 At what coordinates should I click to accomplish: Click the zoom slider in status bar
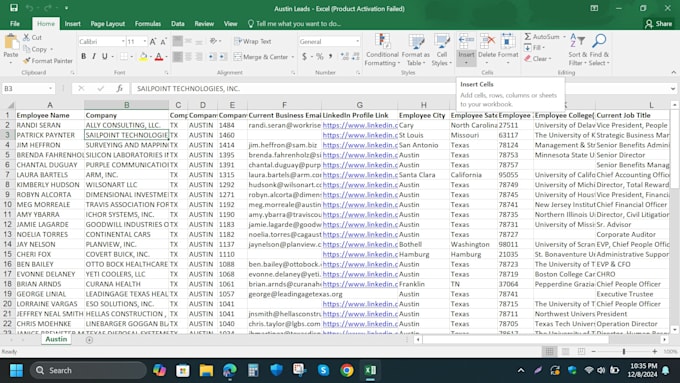(x=624, y=351)
